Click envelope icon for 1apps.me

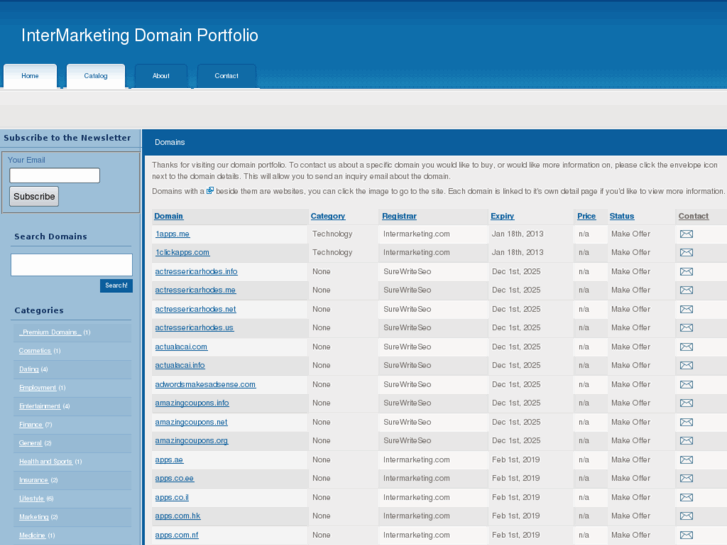tap(686, 234)
